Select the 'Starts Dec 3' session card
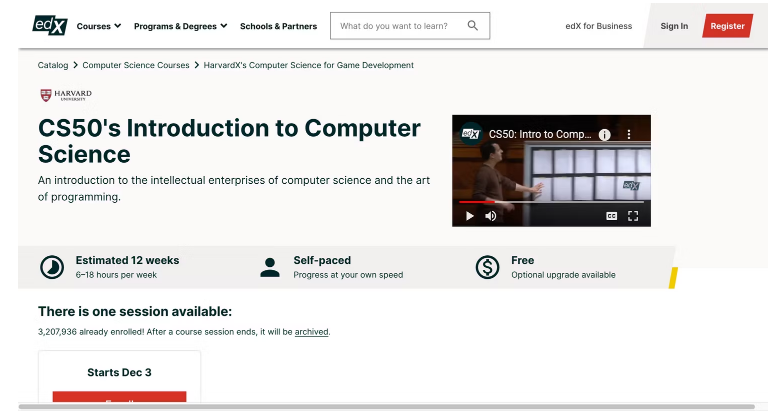The height and width of the screenshot is (415, 780). [119, 376]
